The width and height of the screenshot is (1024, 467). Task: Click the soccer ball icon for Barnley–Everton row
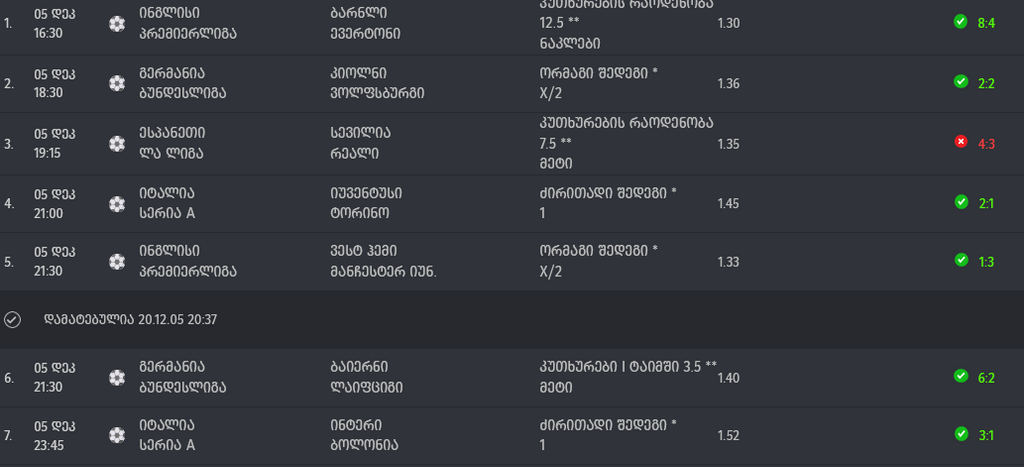[118, 23]
